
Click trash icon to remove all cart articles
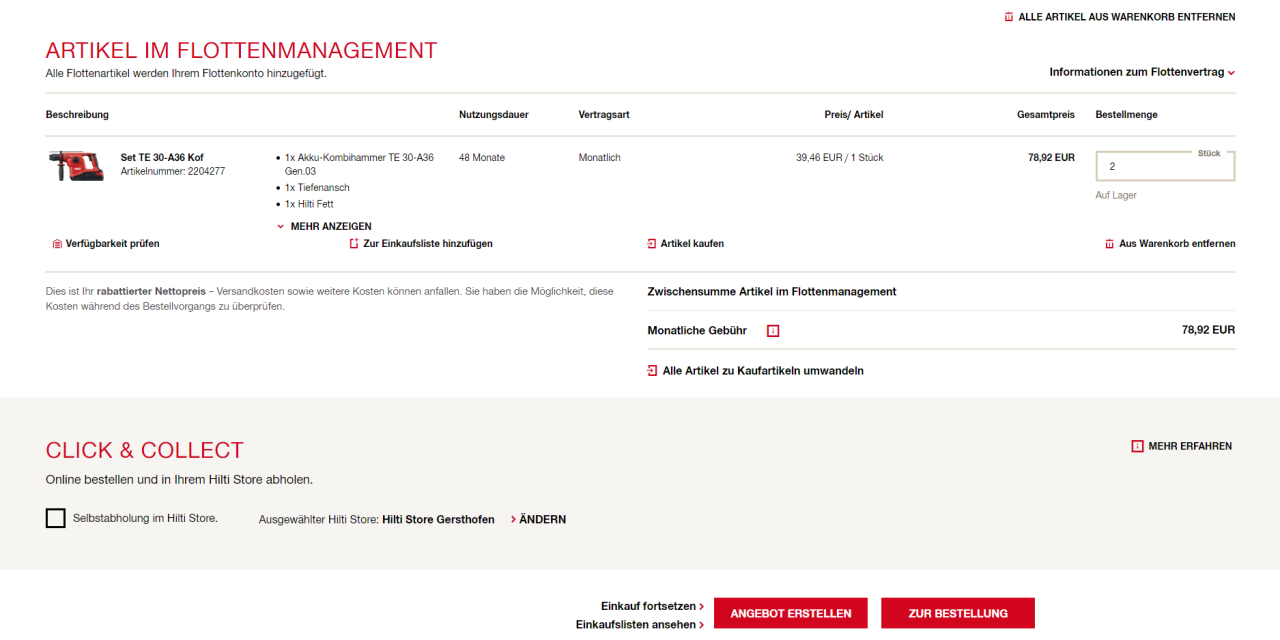(x=1009, y=17)
